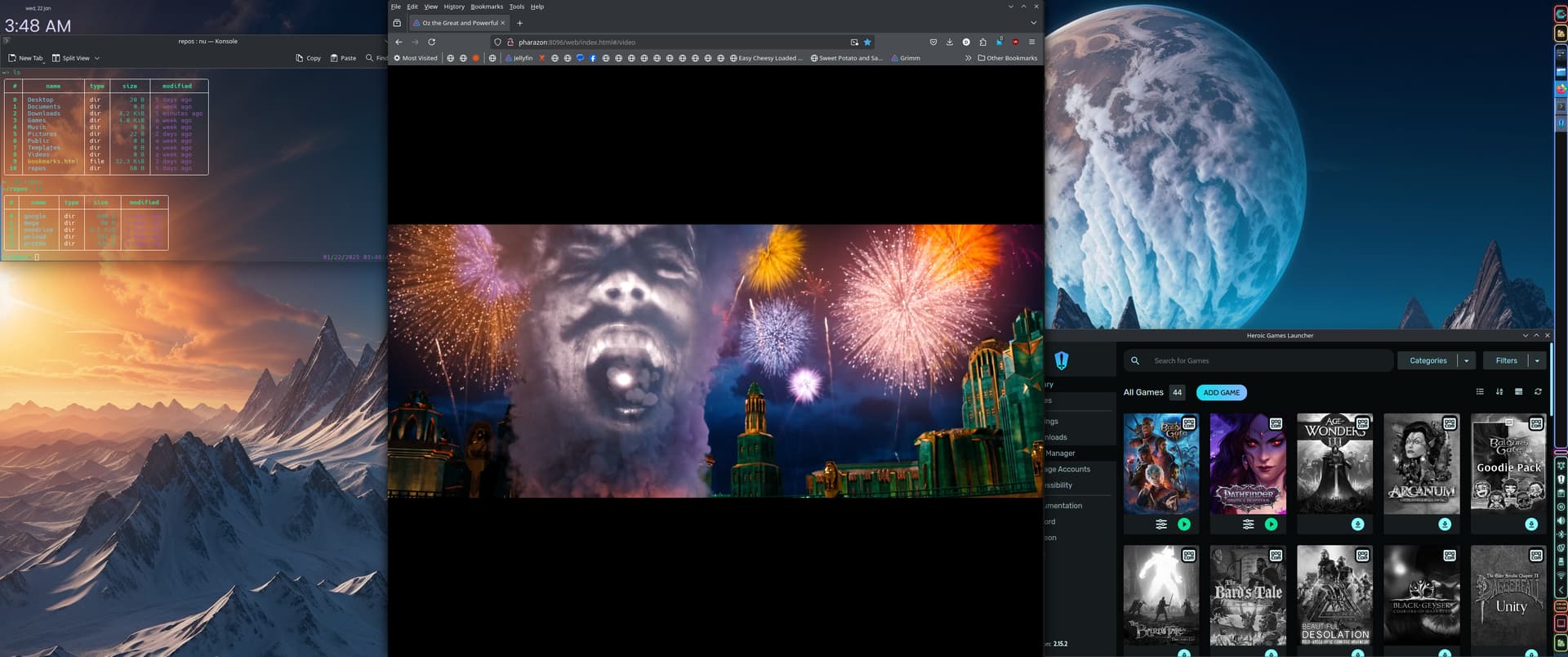
Task: Open settings sliders for the Pathfinder game
Action: click(x=1248, y=525)
